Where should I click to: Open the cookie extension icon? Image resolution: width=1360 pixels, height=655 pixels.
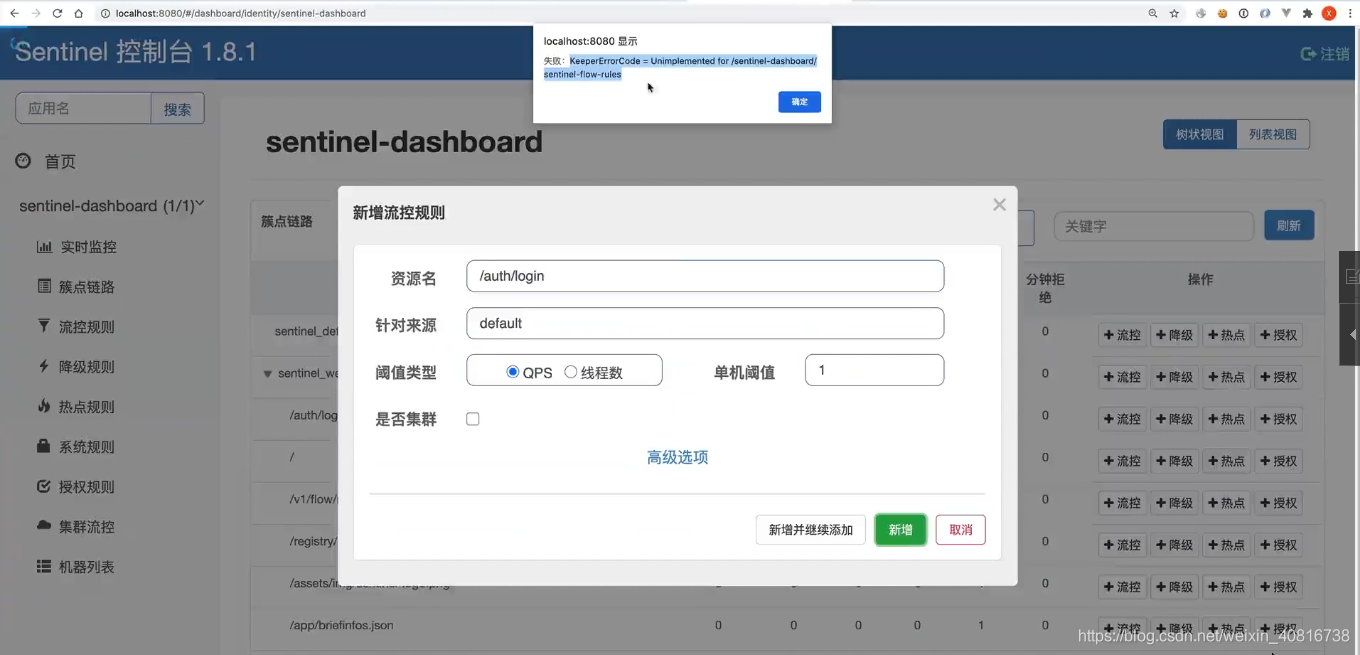coord(1222,13)
